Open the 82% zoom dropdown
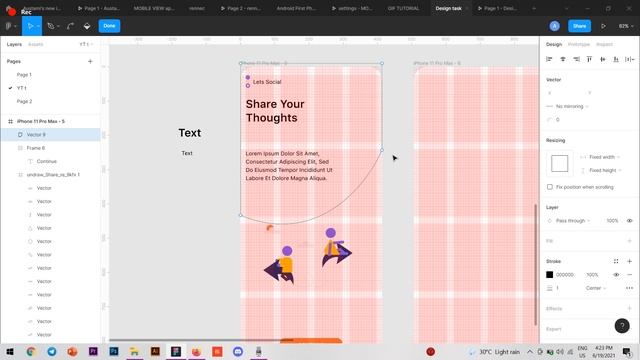640x360 pixels. [626, 26]
